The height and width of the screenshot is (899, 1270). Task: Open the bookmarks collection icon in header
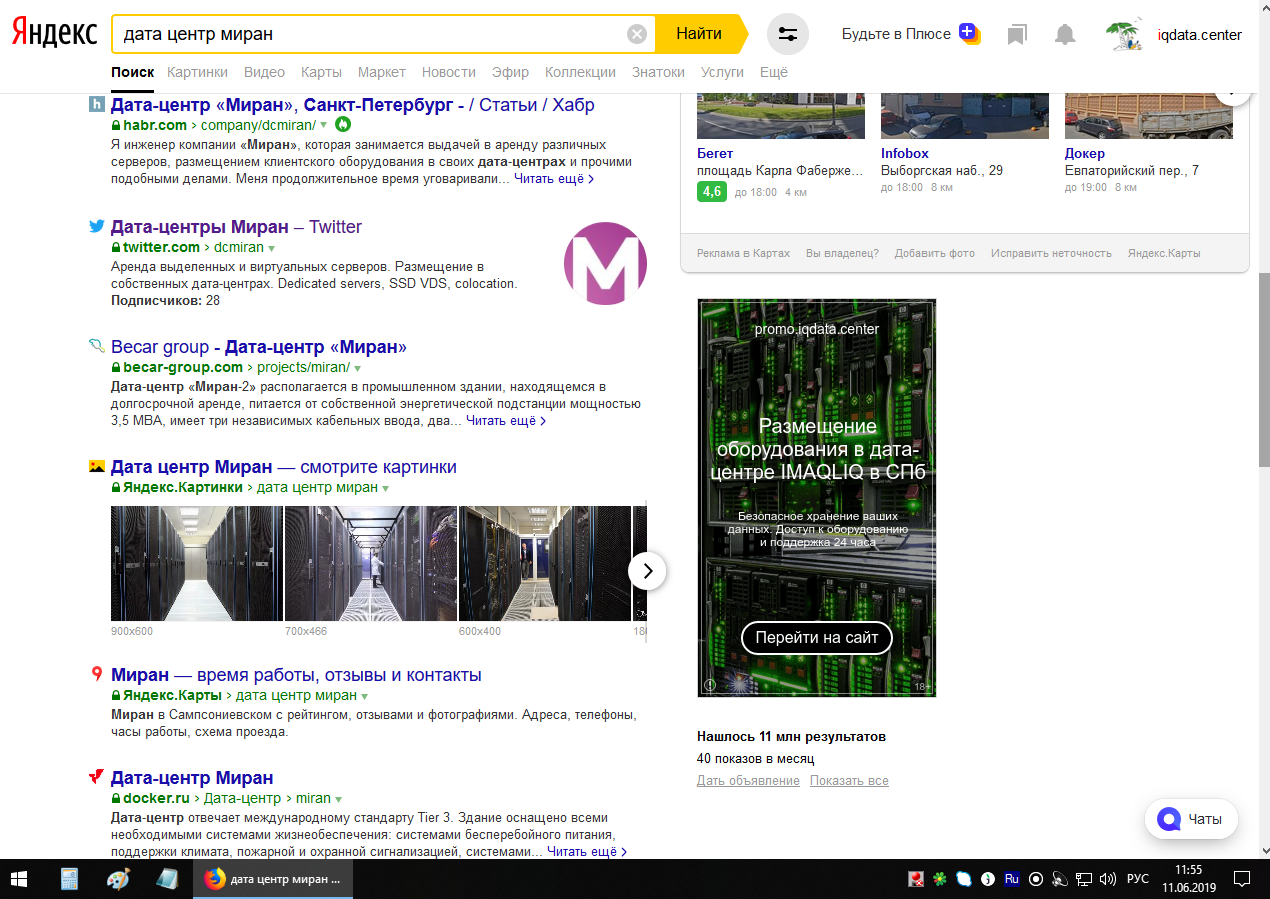click(x=1017, y=35)
